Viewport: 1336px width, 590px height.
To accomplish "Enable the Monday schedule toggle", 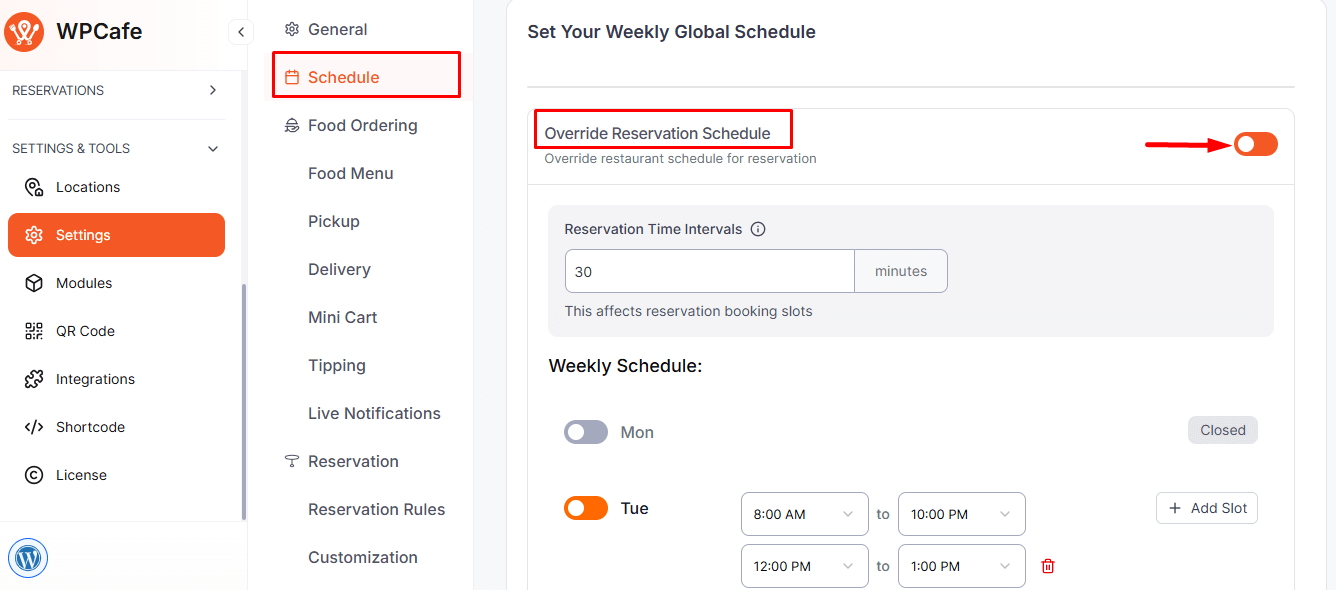I will pos(585,432).
